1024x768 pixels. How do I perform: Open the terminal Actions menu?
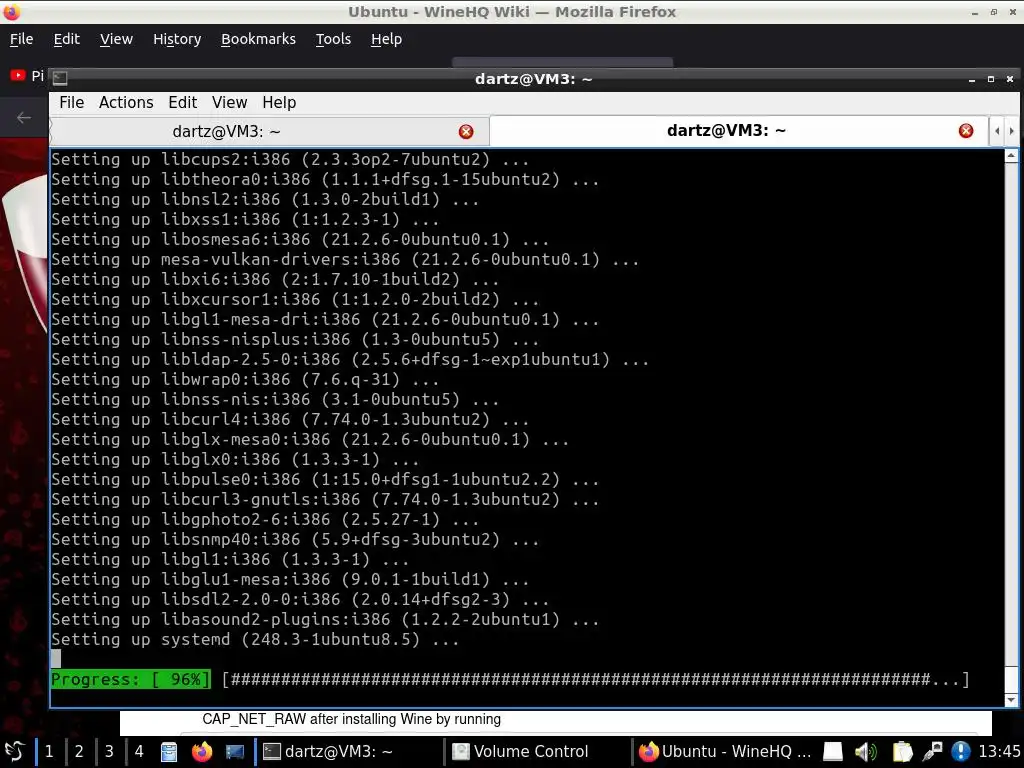pos(126,103)
